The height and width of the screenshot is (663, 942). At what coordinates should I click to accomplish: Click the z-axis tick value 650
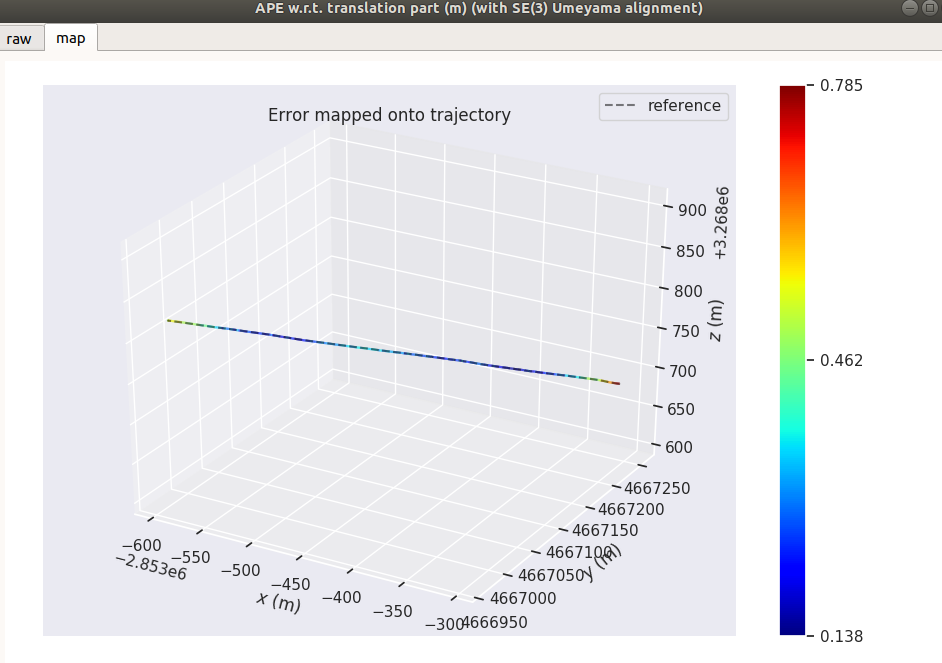coord(681,409)
